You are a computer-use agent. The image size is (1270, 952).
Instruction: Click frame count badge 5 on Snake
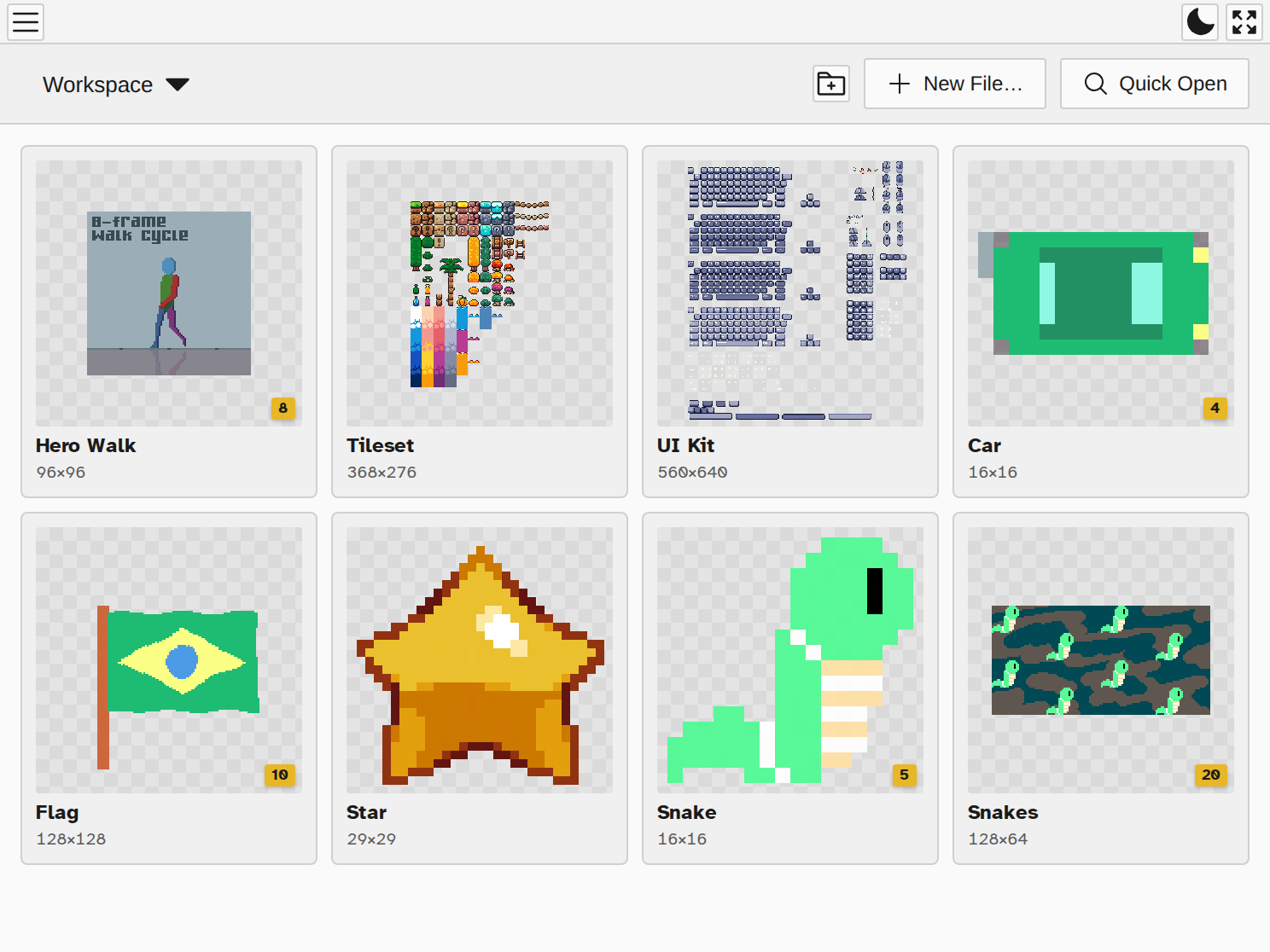coord(905,775)
